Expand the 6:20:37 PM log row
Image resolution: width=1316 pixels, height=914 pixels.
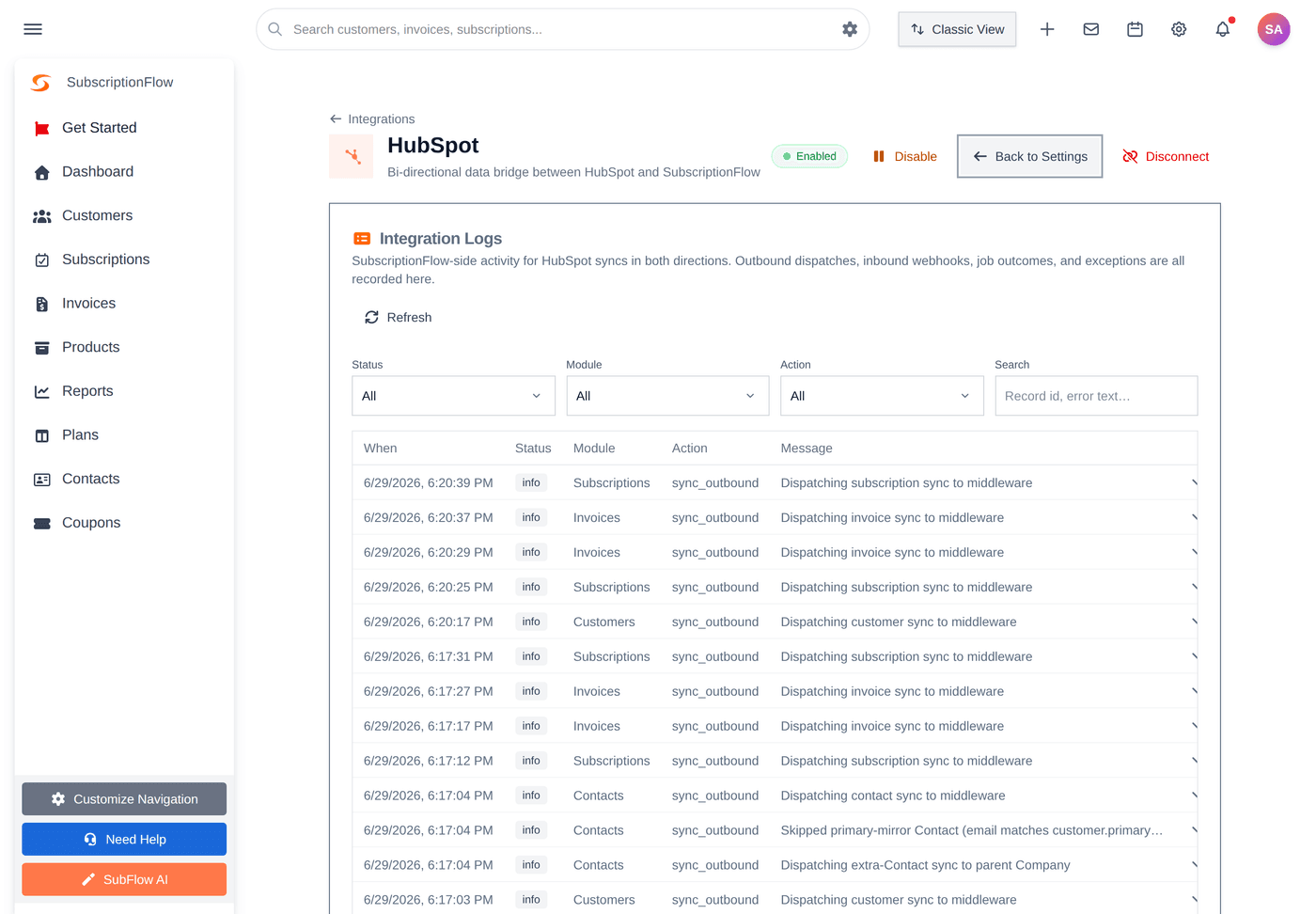point(1194,517)
